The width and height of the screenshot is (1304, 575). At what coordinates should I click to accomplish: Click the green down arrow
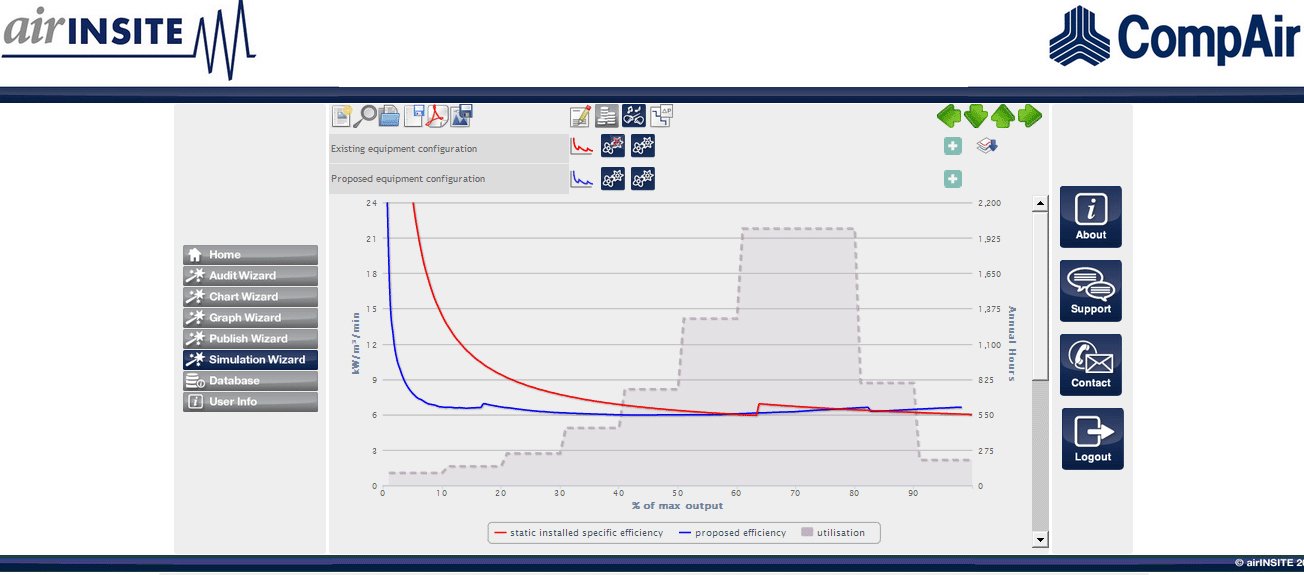[x=976, y=116]
